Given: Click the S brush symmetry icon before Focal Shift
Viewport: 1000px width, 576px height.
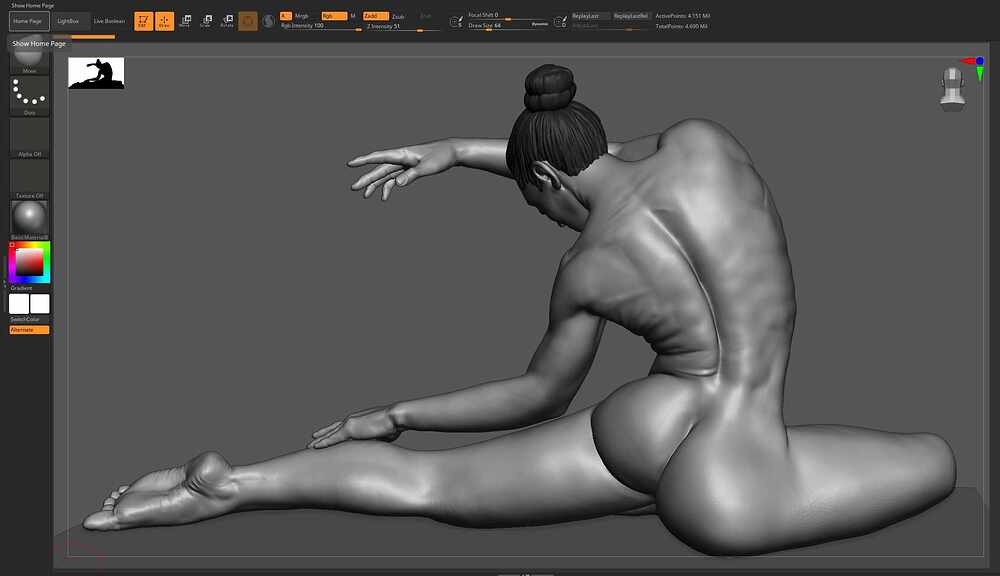Looking at the screenshot, I should point(456,22).
